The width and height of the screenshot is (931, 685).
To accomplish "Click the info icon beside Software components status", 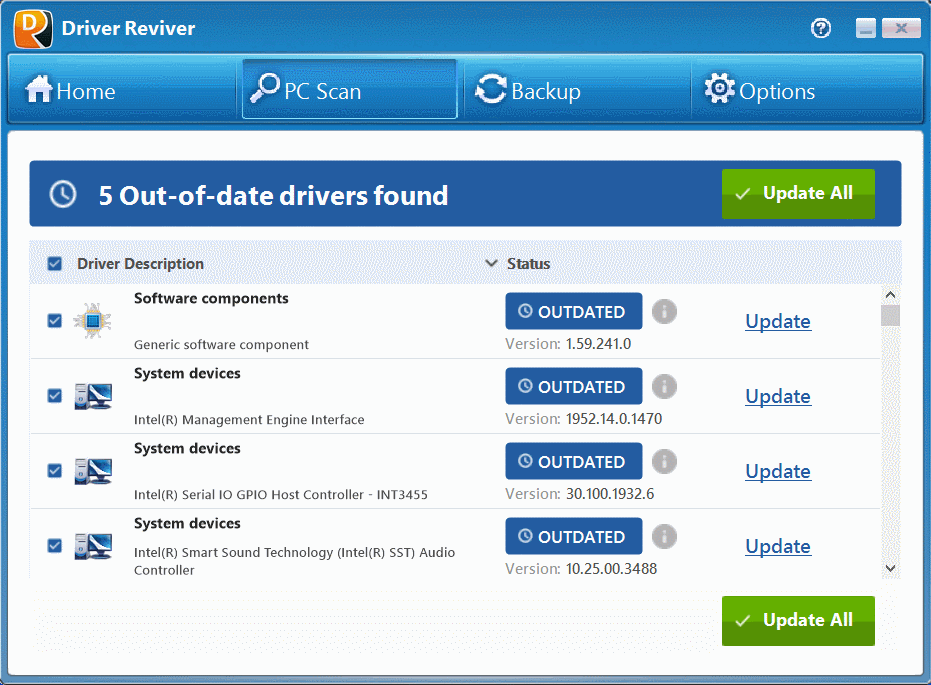I will pos(664,311).
